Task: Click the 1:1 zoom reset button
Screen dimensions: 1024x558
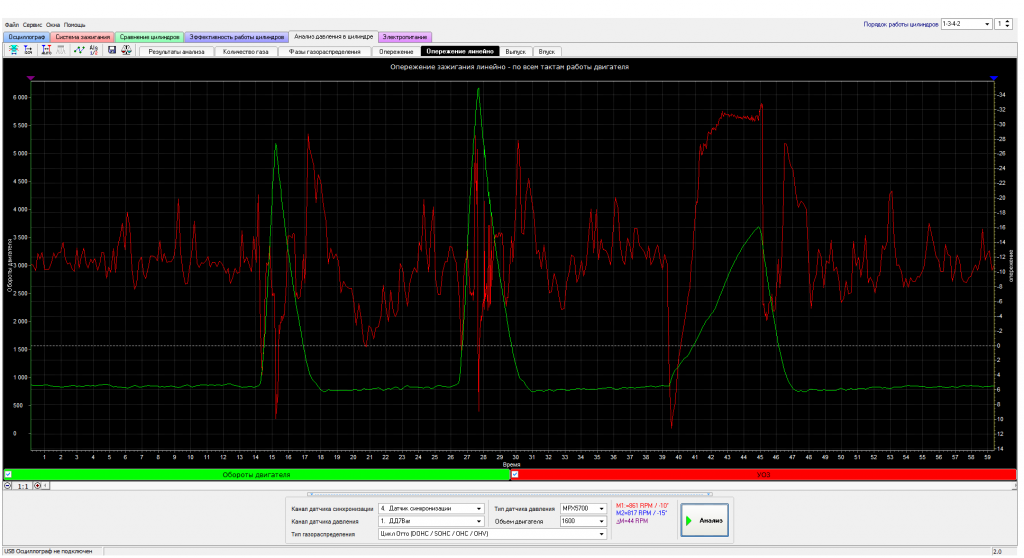Action: pyautogui.click(x=22, y=486)
